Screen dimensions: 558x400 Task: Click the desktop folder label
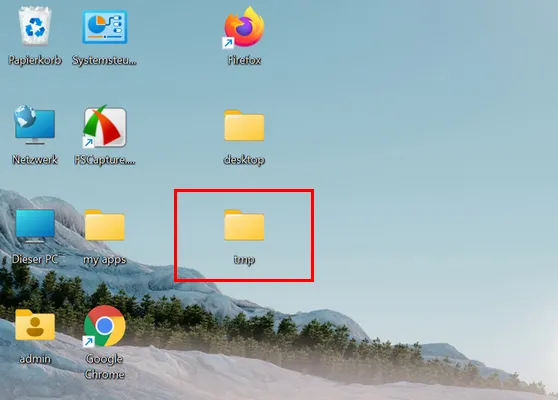pos(244,160)
